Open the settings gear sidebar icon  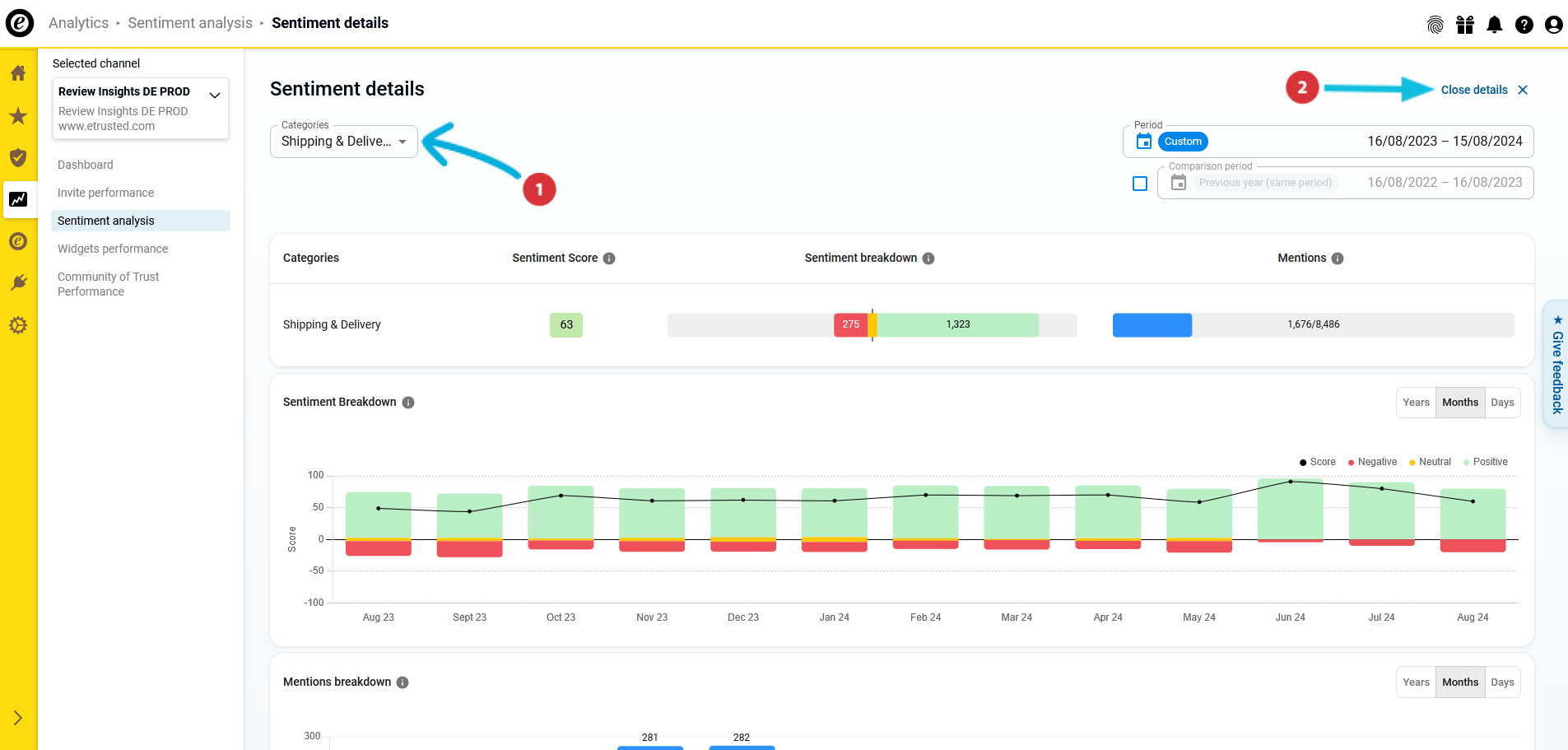point(18,325)
